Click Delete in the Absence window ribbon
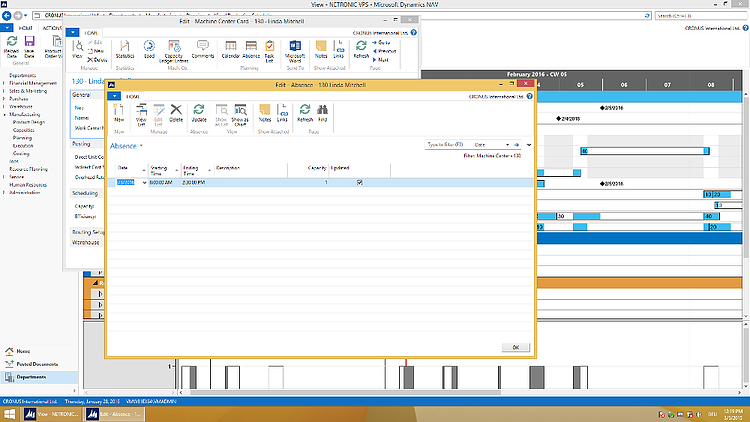The width and height of the screenshot is (750, 422). pyautogui.click(x=176, y=114)
